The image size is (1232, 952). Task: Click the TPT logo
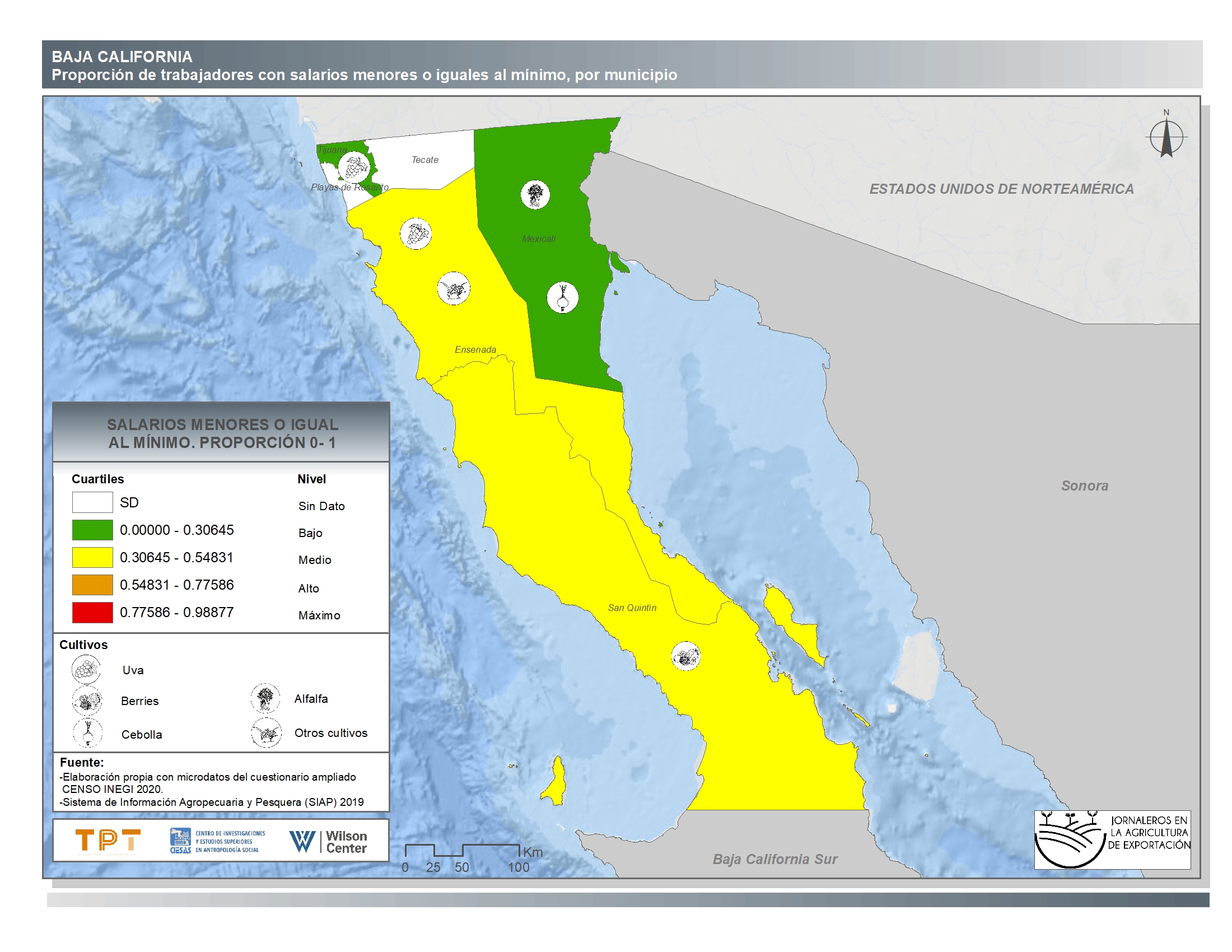pos(108,841)
